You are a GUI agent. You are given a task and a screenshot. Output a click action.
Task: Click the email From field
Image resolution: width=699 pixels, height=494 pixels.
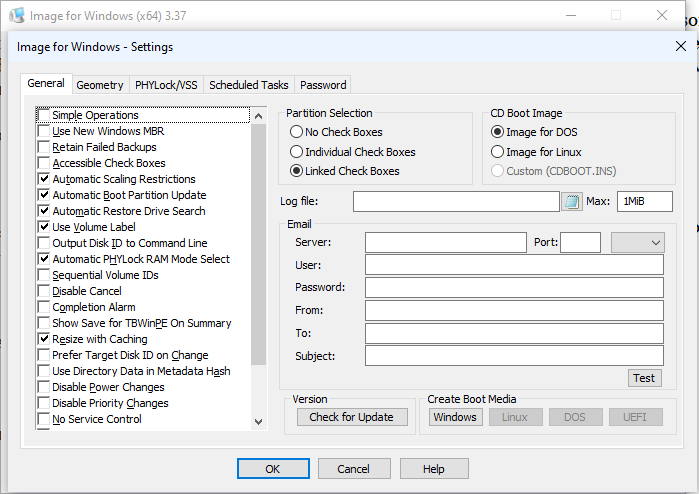pos(514,310)
